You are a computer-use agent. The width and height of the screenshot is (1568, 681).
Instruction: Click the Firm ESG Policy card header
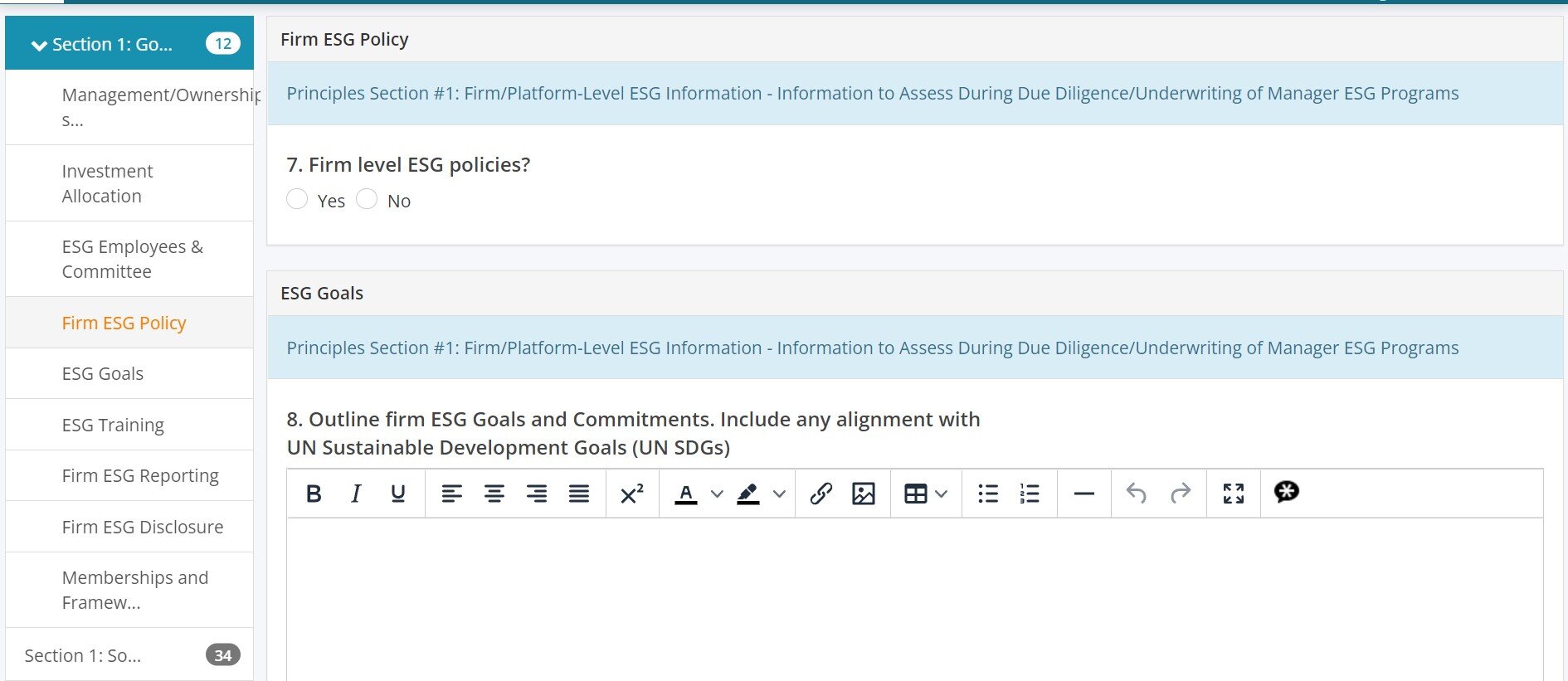(915, 39)
